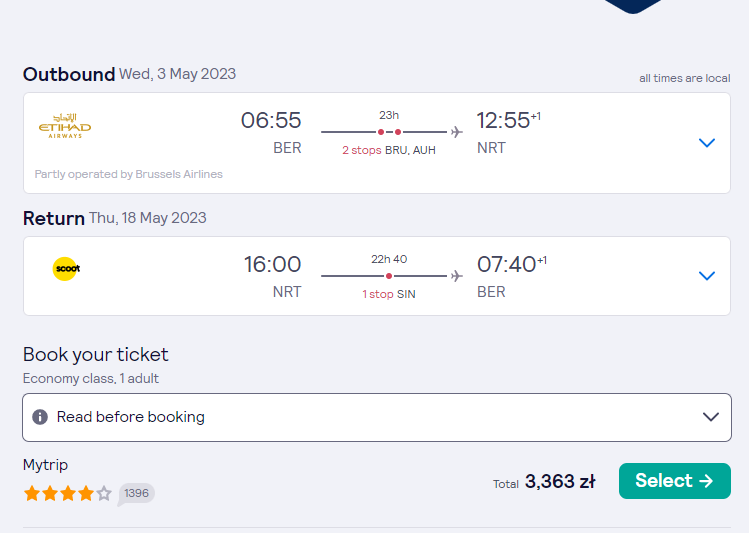Viewport: 749px width, 533px height.
Task: Expand the return Scoot flight details
Action: pos(706,276)
